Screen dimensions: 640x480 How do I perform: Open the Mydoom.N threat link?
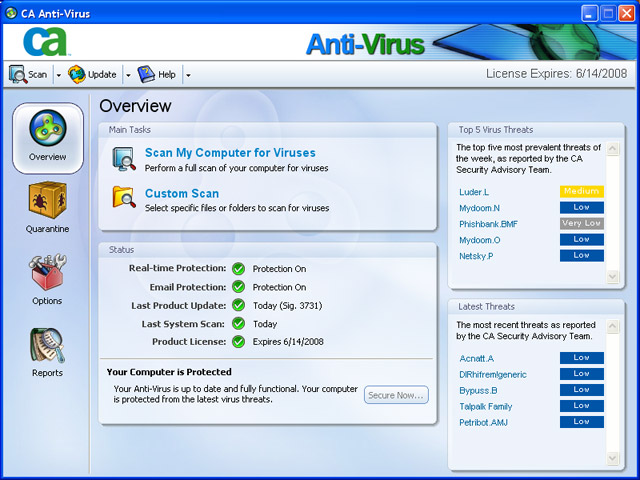tap(479, 208)
